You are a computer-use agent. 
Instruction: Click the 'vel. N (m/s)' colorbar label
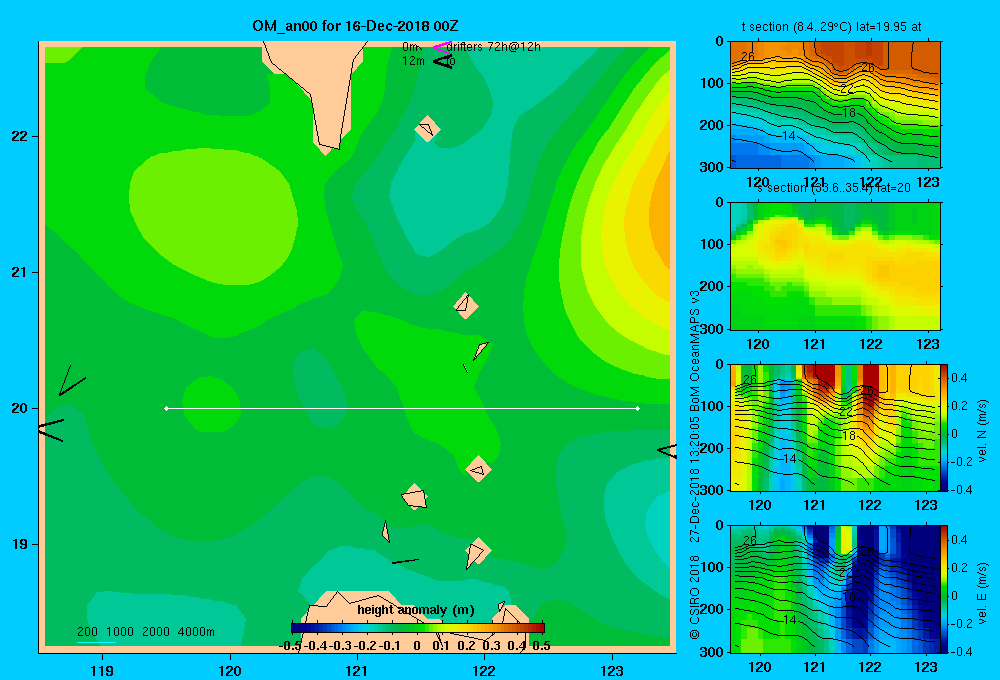(x=982, y=431)
